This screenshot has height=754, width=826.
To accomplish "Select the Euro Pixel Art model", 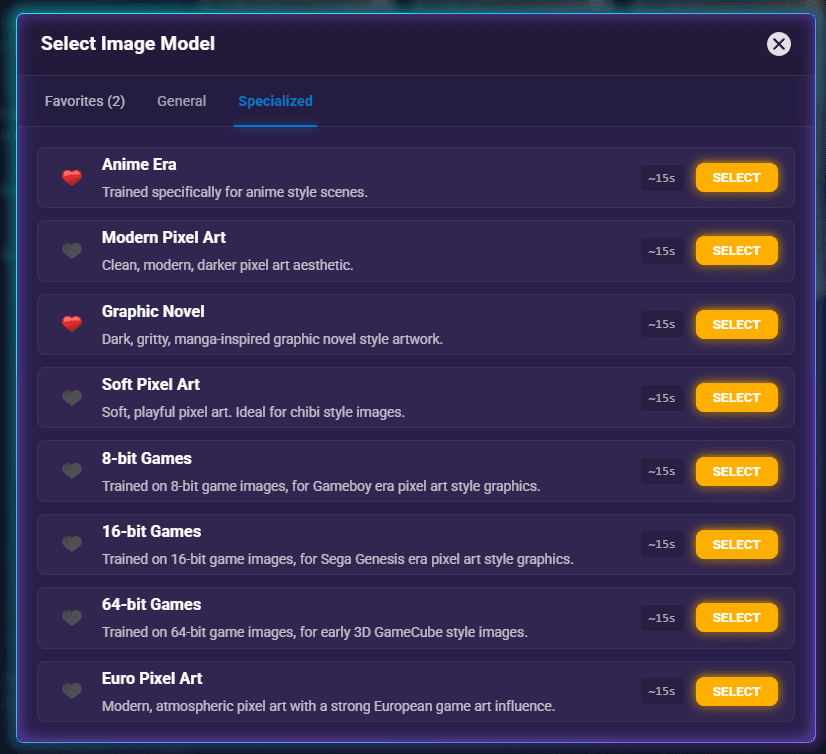I will click(736, 691).
